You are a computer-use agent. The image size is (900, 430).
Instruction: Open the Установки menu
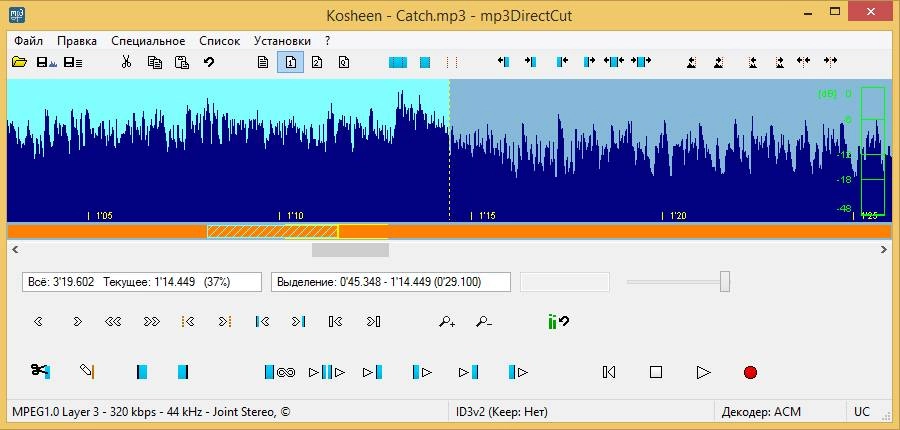tap(282, 41)
